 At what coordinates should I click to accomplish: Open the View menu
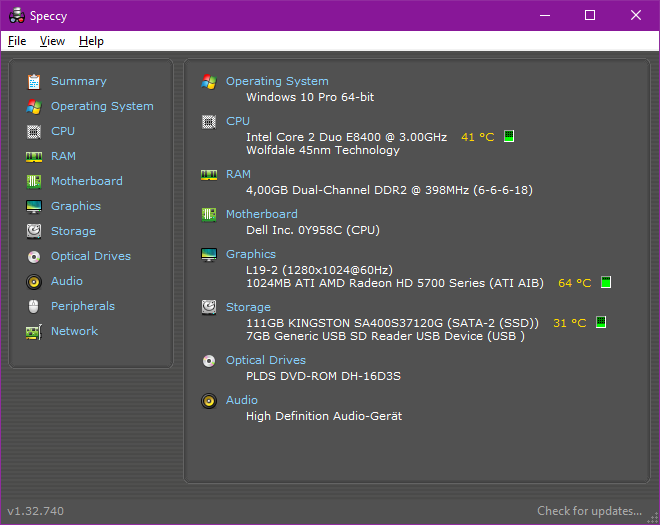click(x=52, y=41)
